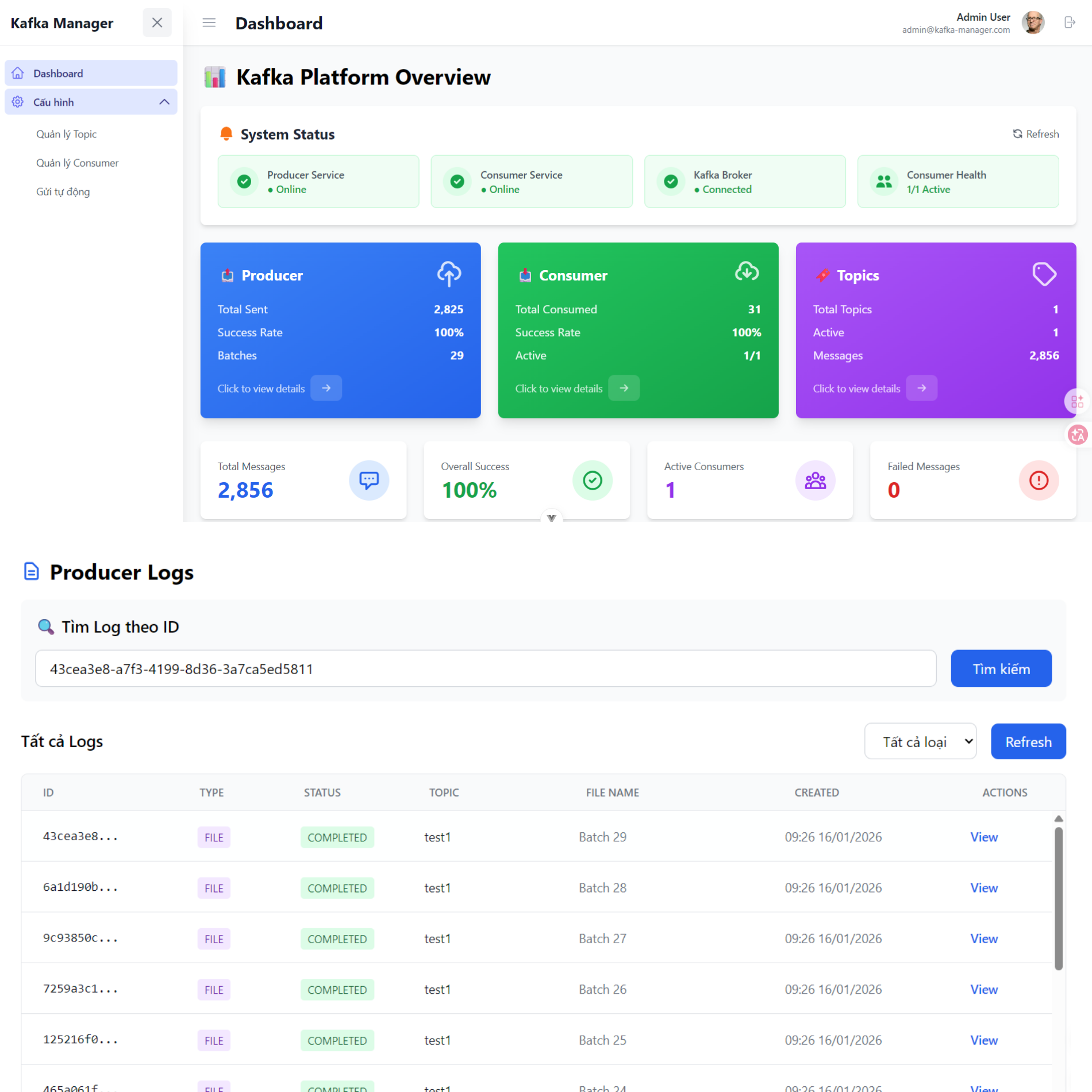Viewport: 1092px width, 1092px height.
Task: Toggle the COMPLETED status badge on Batch 28 row
Action: point(337,887)
